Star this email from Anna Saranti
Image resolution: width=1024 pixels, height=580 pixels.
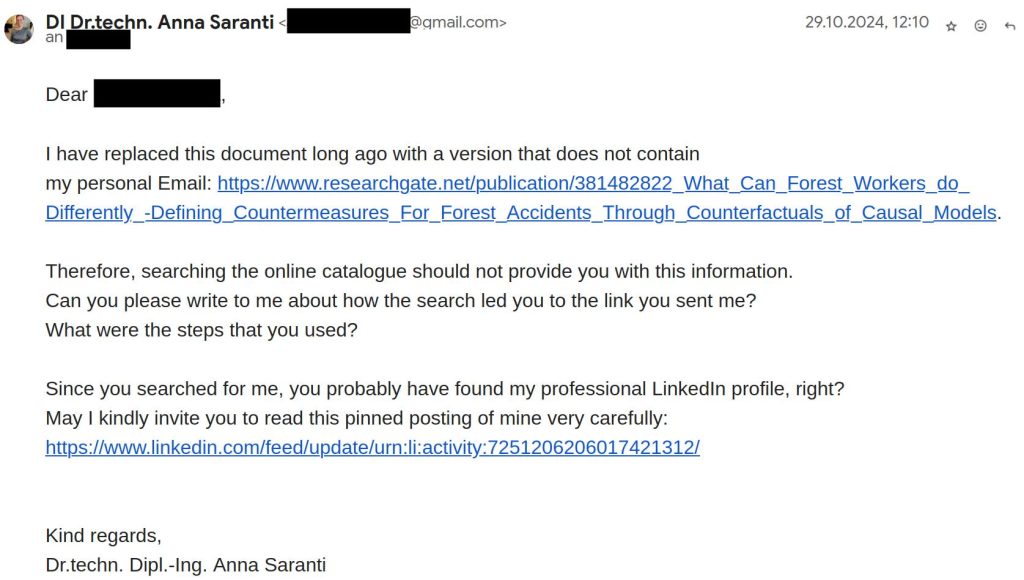coord(951,26)
